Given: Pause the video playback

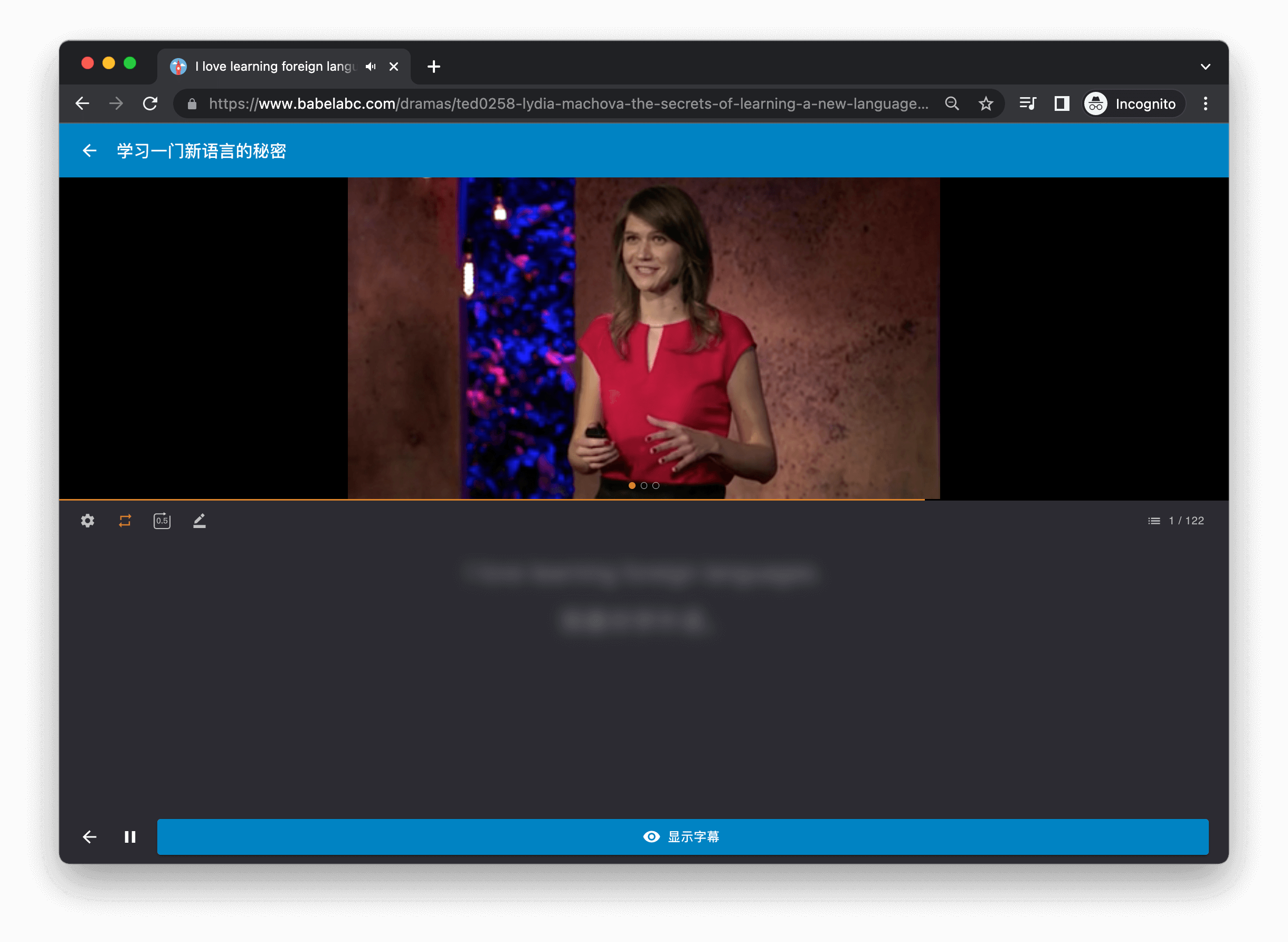Looking at the screenshot, I should pyautogui.click(x=130, y=838).
